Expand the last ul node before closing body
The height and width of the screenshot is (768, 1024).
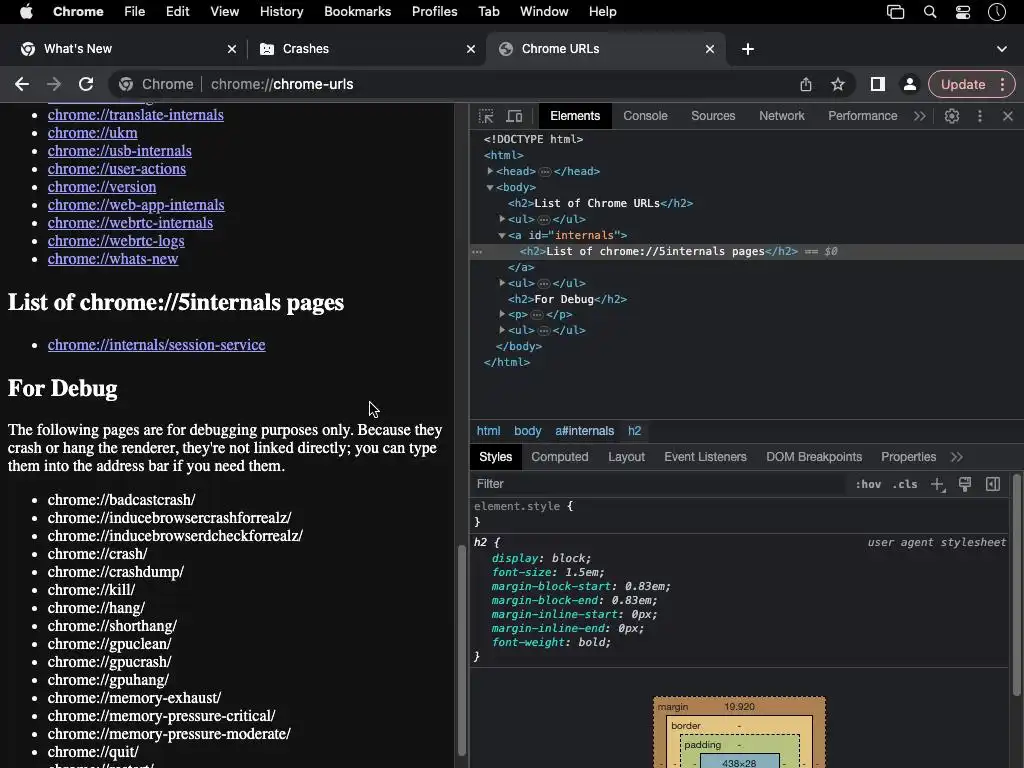(x=502, y=330)
